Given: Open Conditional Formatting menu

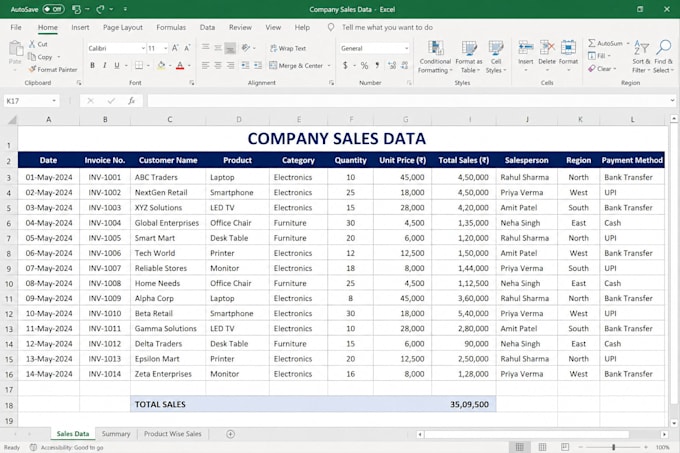Looking at the screenshot, I should (x=435, y=57).
